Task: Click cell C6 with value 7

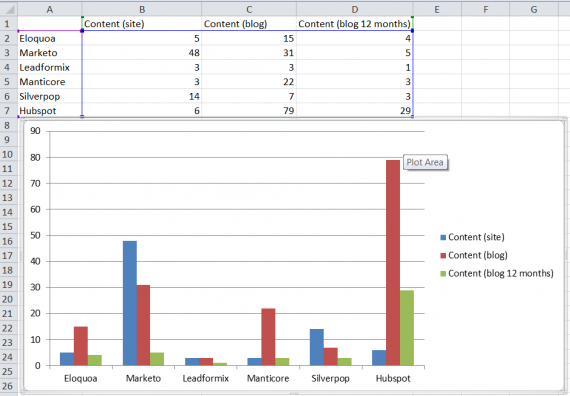Action: (x=249, y=96)
